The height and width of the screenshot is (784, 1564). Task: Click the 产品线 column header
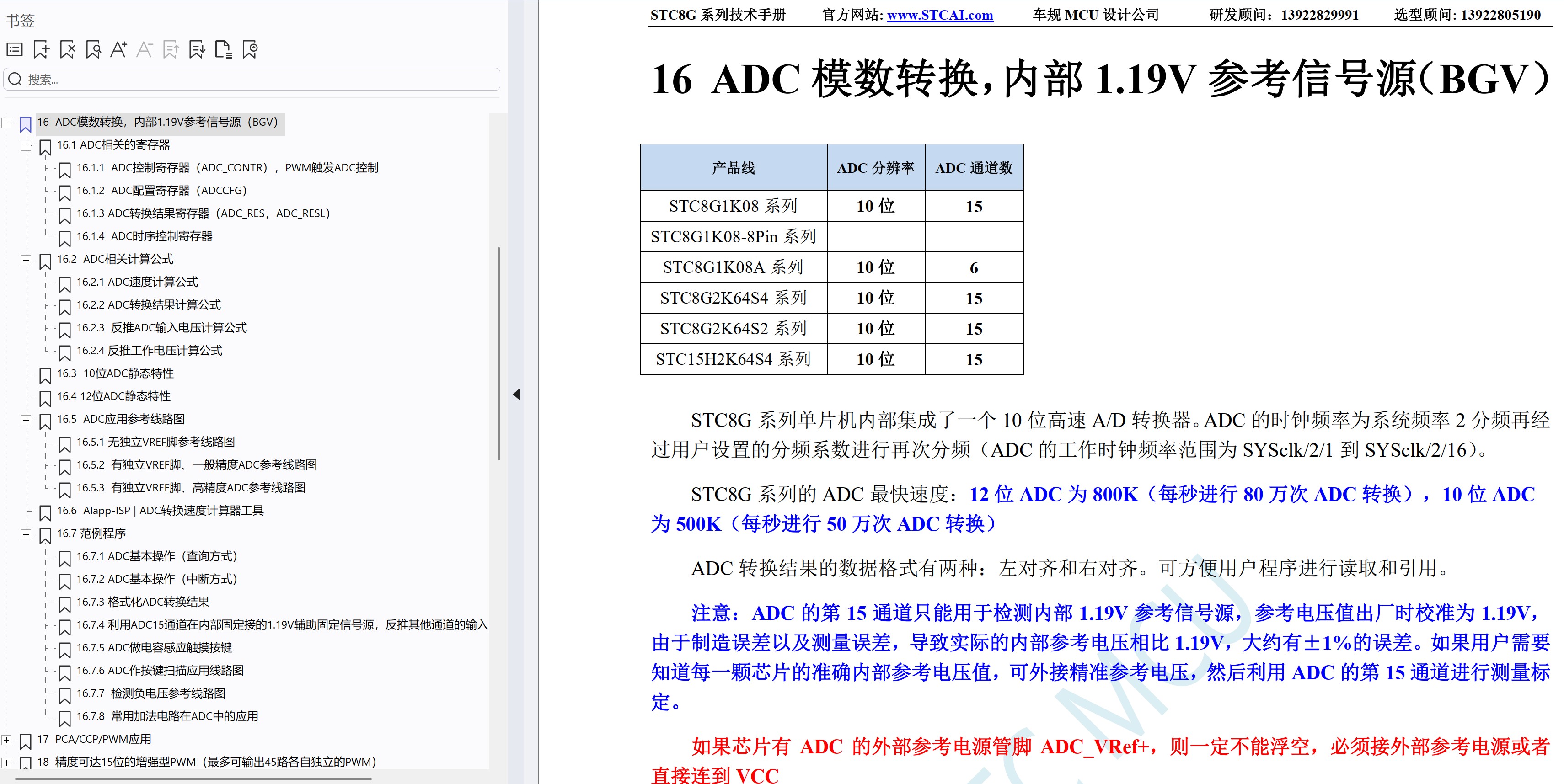point(734,167)
